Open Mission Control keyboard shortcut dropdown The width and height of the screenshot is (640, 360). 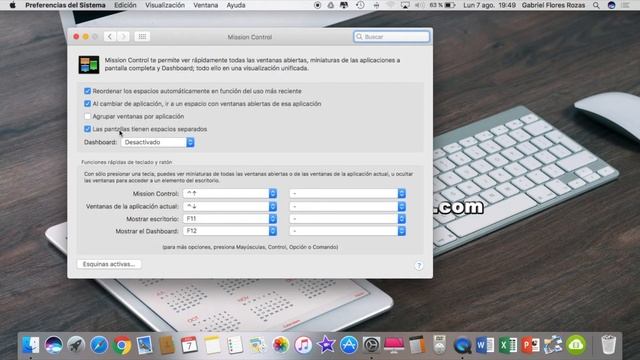(x=230, y=193)
